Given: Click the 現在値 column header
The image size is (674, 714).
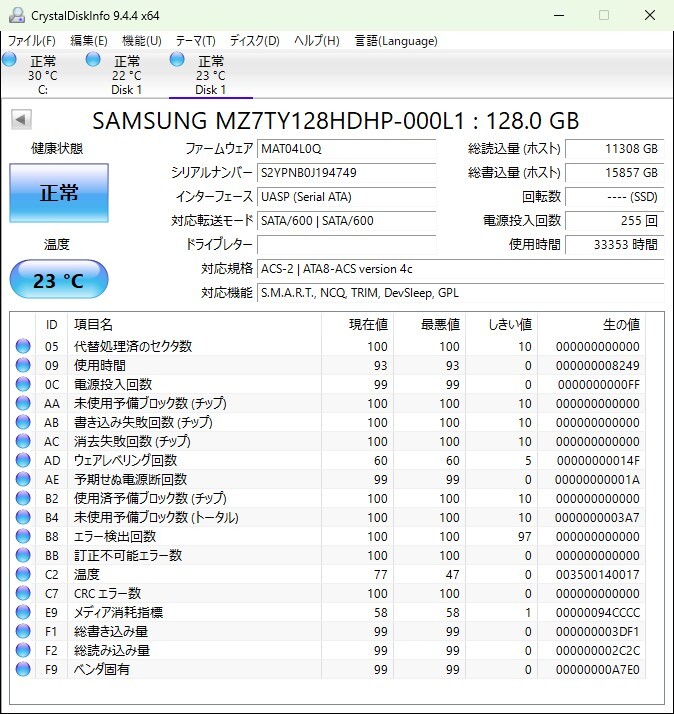Looking at the screenshot, I should coord(357,325).
